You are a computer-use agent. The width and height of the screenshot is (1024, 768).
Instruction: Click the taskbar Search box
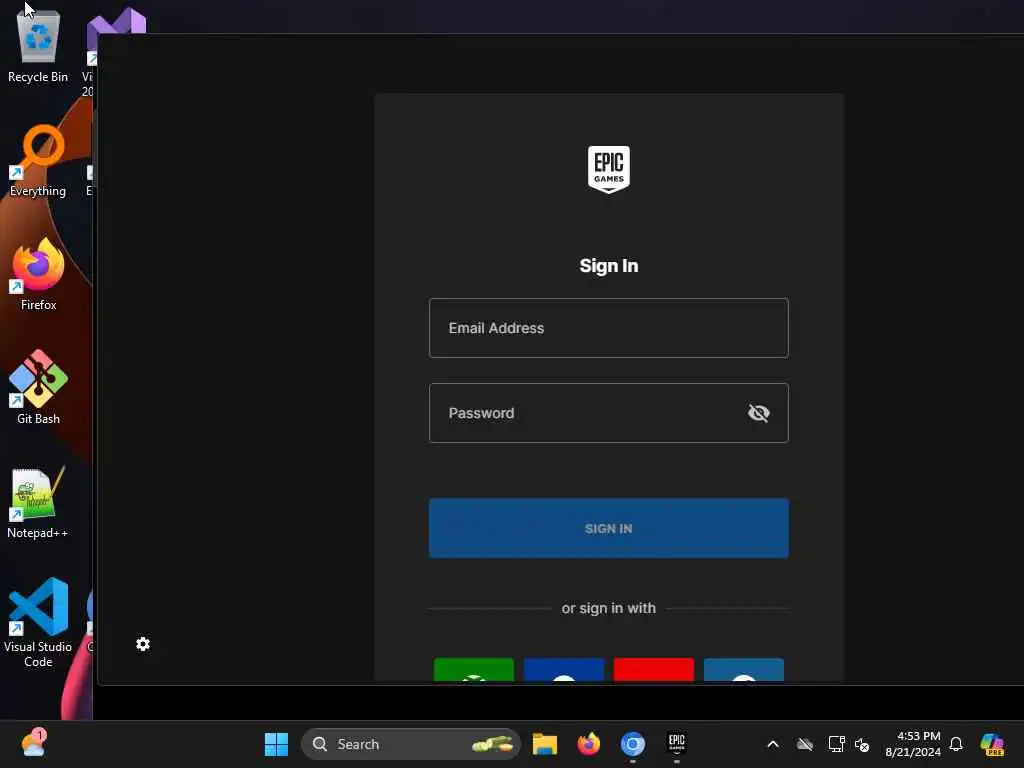[411, 744]
